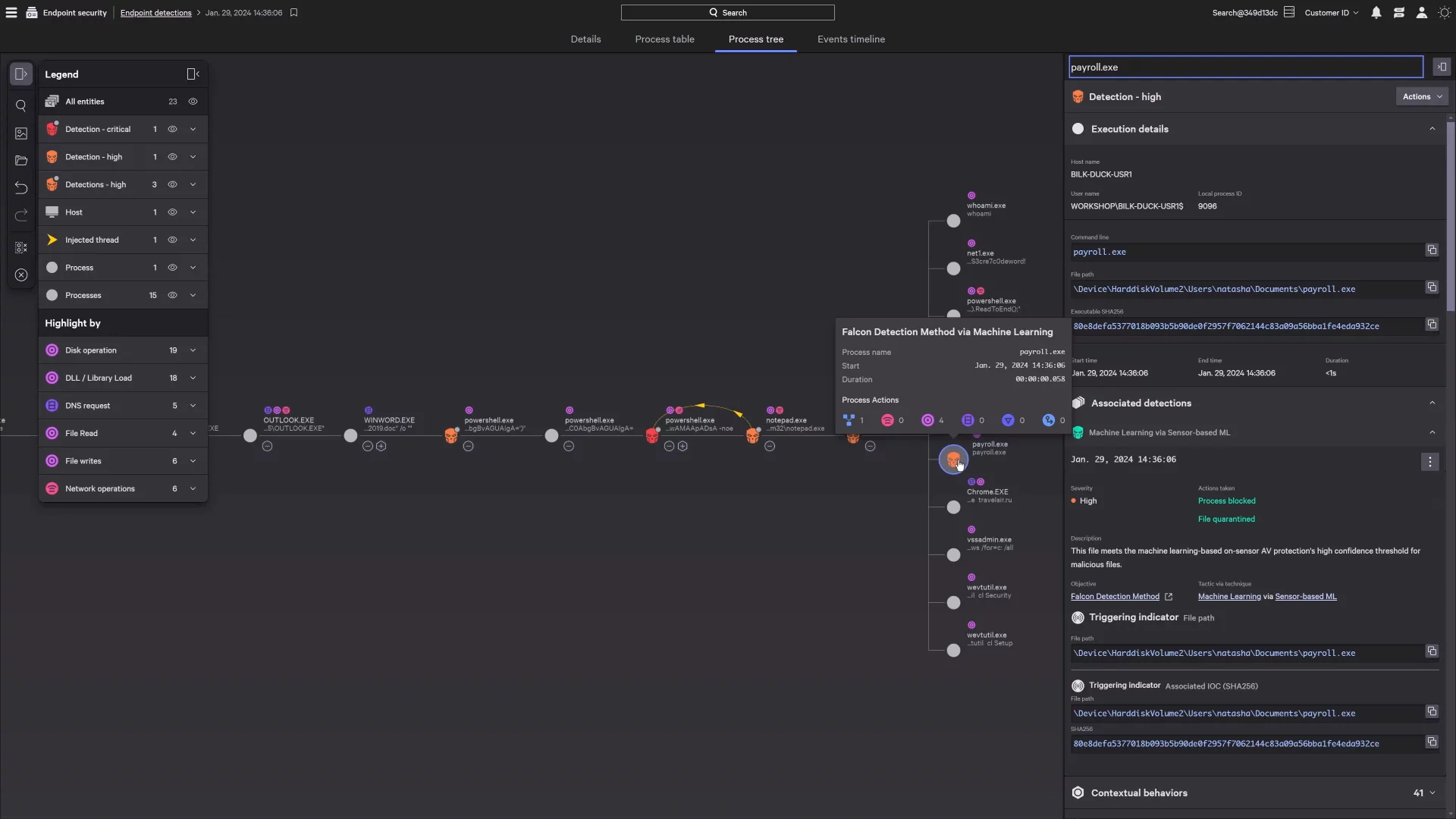Follow the Falcon Detection Method link

coord(1115,597)
